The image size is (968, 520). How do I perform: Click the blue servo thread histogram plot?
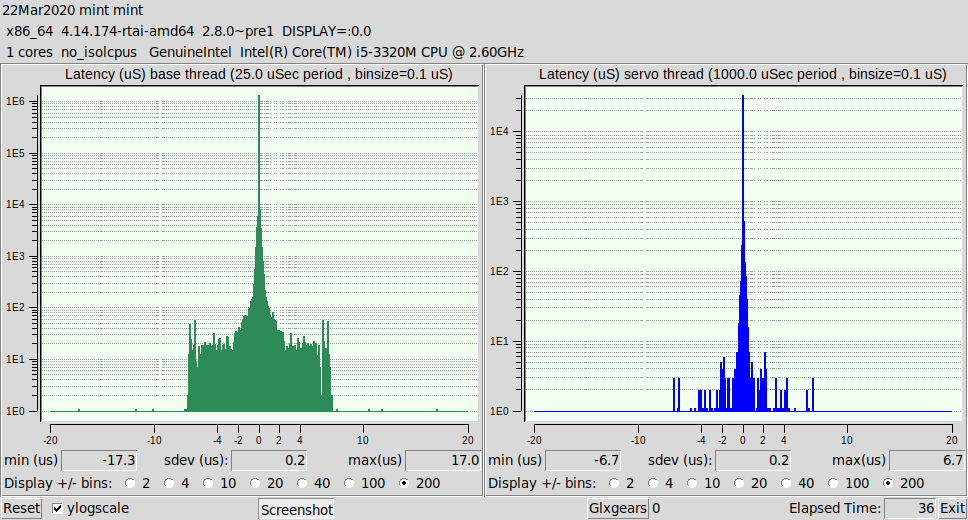(743, 253)
